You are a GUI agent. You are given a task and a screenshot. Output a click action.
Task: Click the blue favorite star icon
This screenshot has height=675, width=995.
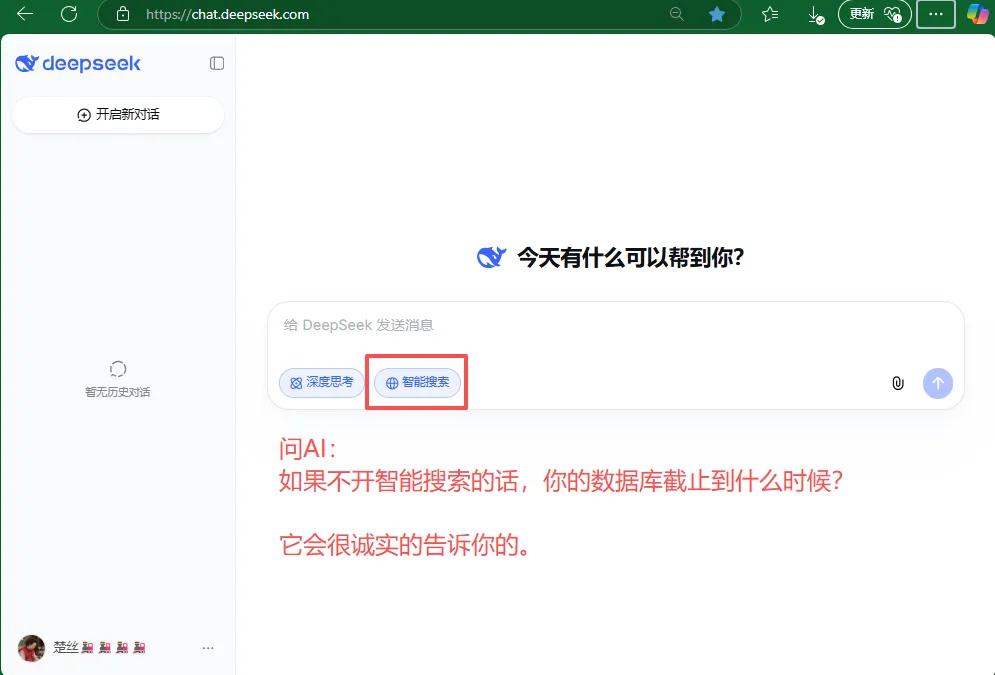coord(717,14)
